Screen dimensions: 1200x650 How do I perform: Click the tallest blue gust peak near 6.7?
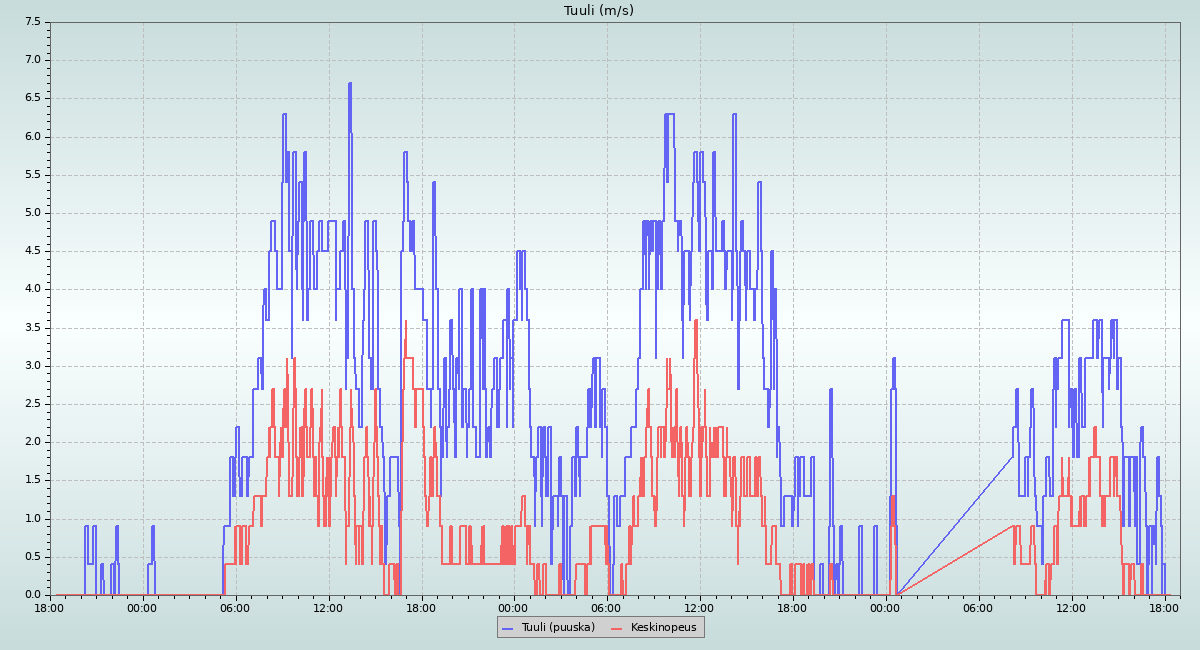pyautogui.click(x=350, y=84)
